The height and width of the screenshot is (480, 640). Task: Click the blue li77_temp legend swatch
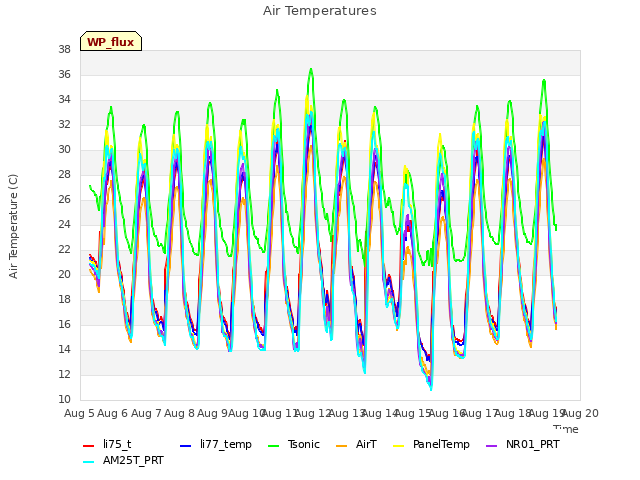click(186, 445)
